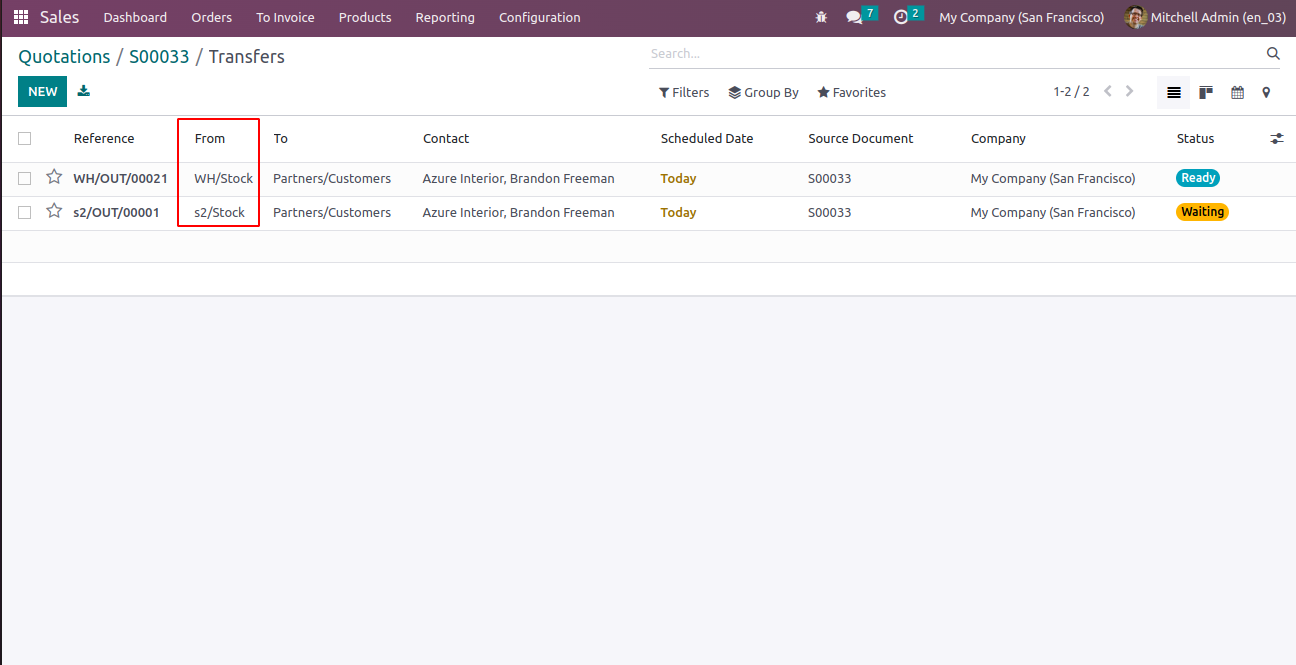Viewport: 1296px width, 665px height.
Task: Open the apps grid home menu
Action: (x=20, y=18)
